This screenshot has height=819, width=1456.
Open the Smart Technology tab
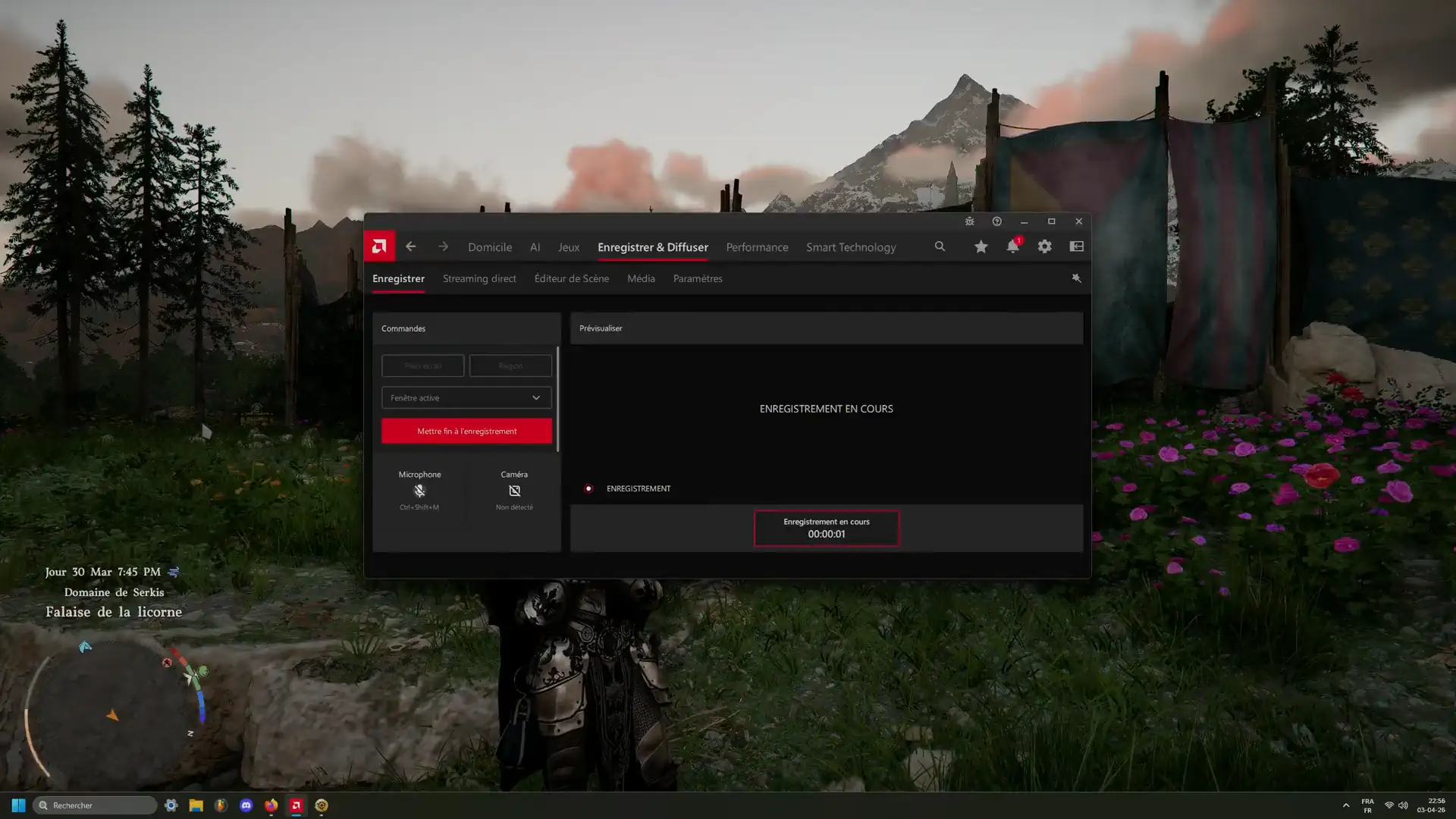[851, 247]
